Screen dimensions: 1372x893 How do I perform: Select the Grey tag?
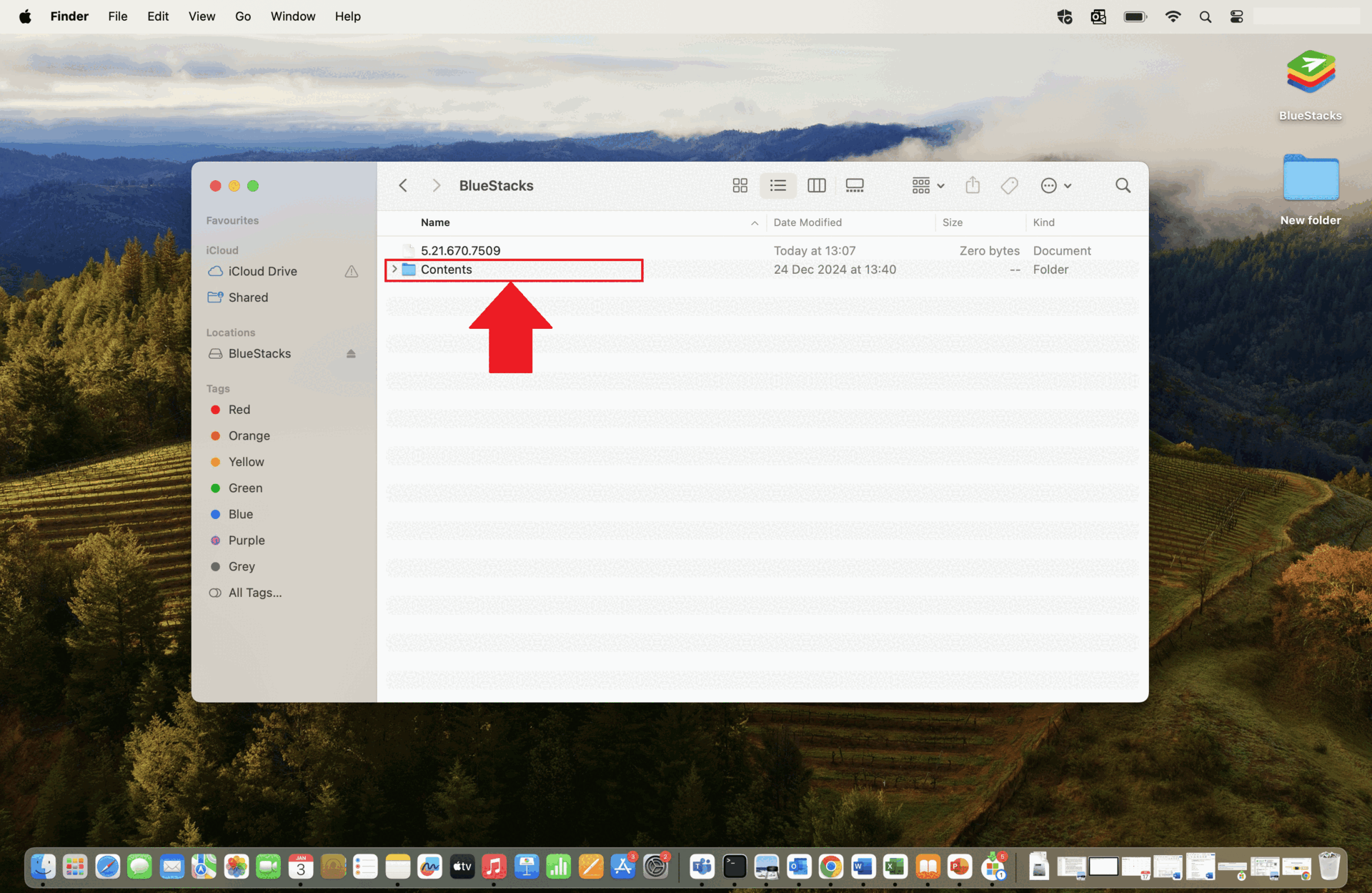[242, 567]
